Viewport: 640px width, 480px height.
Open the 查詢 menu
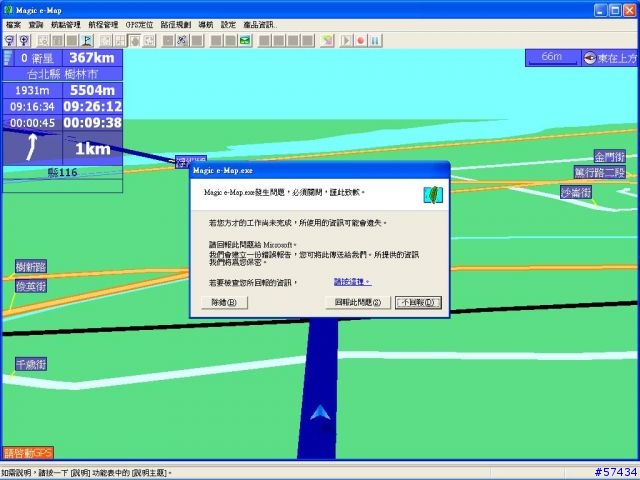click(x=36, y=25)
